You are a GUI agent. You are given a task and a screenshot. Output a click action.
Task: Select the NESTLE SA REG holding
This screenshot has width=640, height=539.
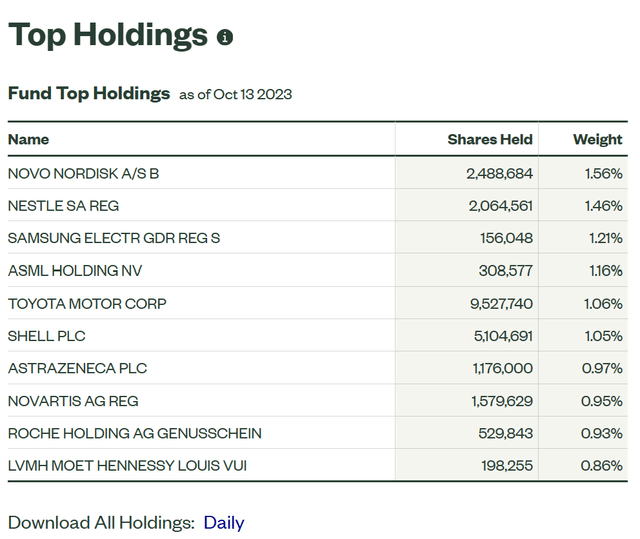pyautogui.click(x=63, y=205)
